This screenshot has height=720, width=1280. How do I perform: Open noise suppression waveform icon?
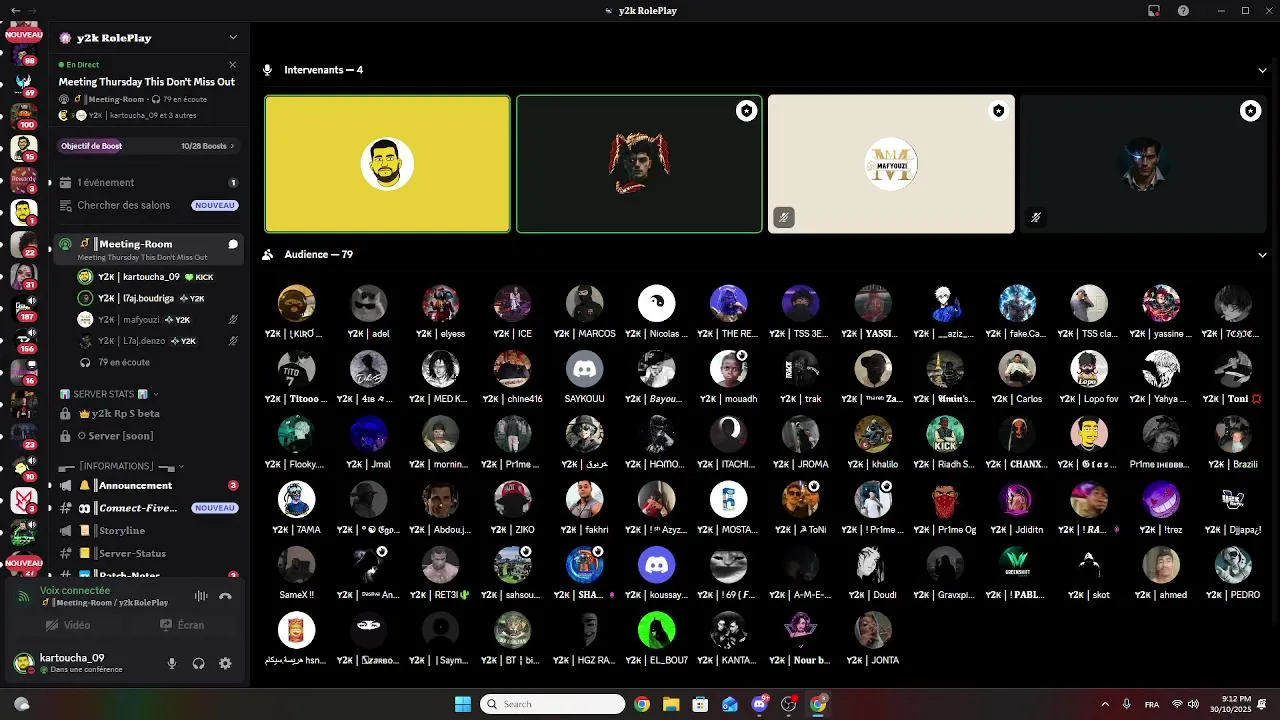(201, 596)
